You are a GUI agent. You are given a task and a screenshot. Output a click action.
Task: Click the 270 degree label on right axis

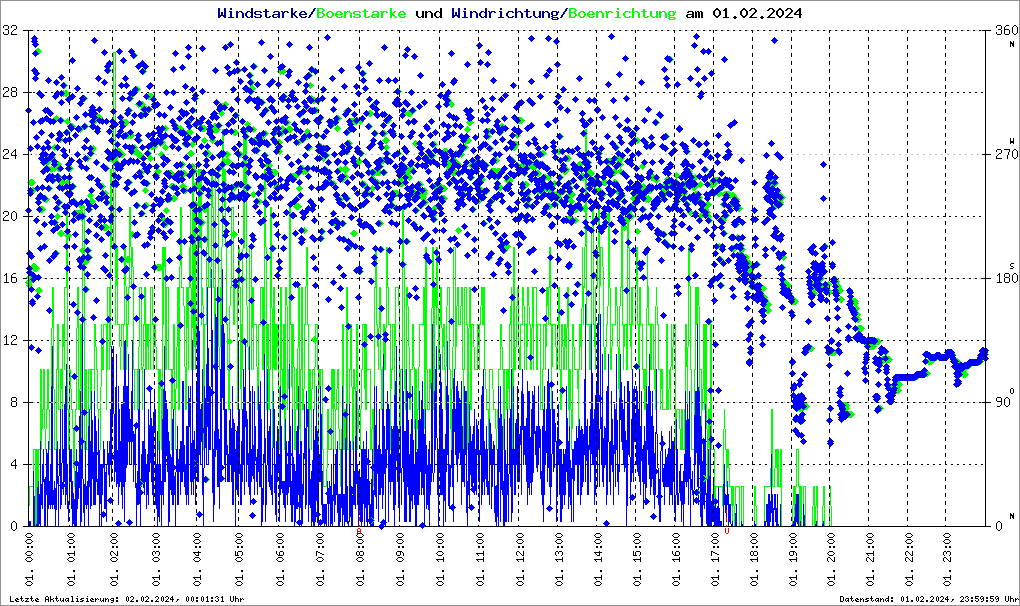[x=1001, y=155]
